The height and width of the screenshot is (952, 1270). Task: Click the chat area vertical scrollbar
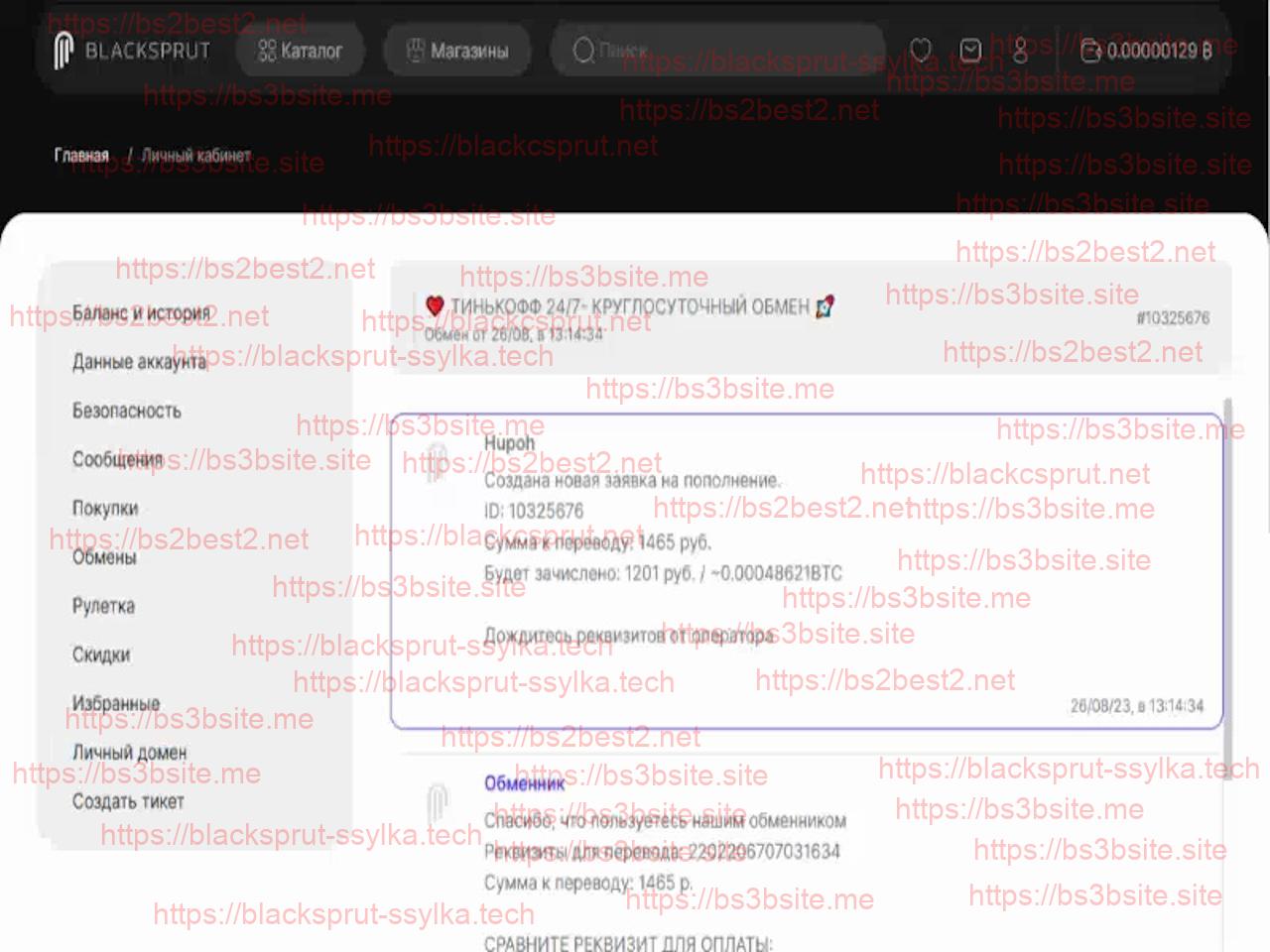pyautogui.click(x=1228, y=590)
